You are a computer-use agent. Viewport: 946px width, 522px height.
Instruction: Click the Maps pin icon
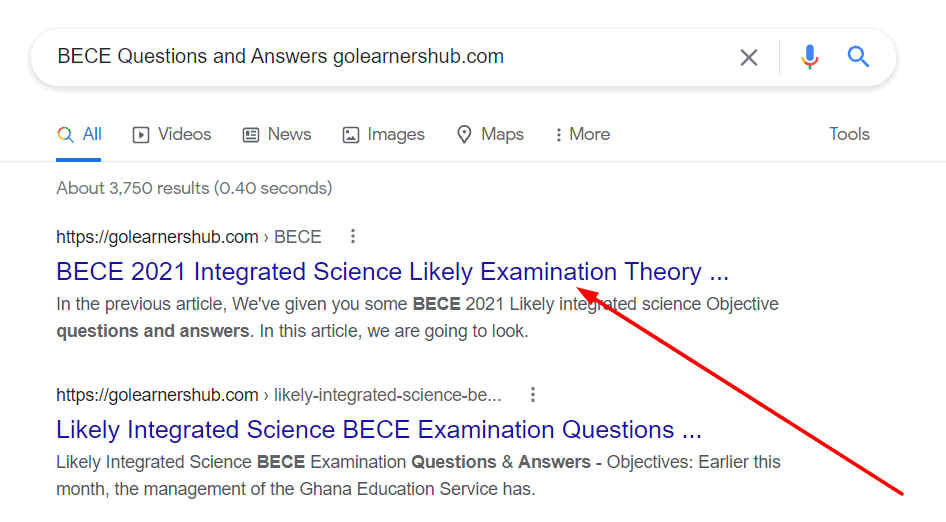(464, 135)
